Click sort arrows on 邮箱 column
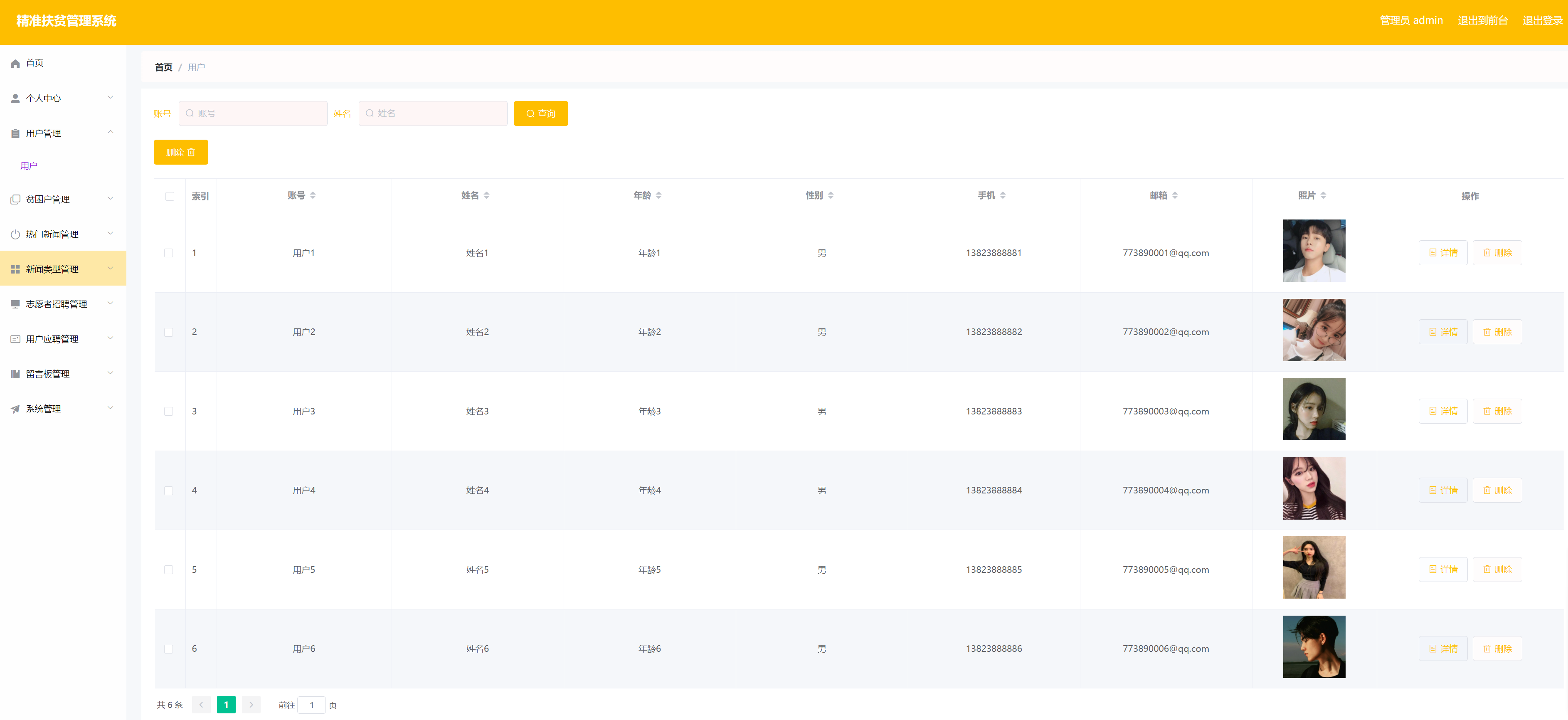This screenshot has height=720, width=1568. (1175, 195)
